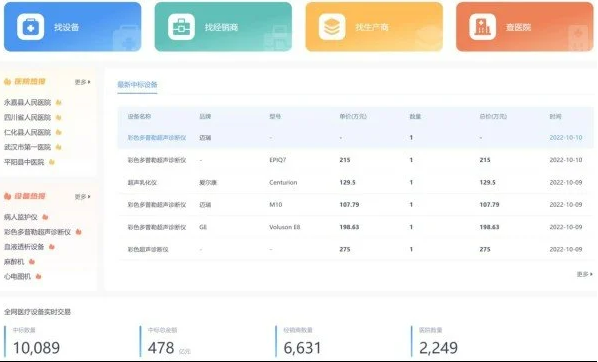This screenshot has height=362, width=598.
Task: Click the red flame icon next to 麻醉机
Action: (32, 262)
